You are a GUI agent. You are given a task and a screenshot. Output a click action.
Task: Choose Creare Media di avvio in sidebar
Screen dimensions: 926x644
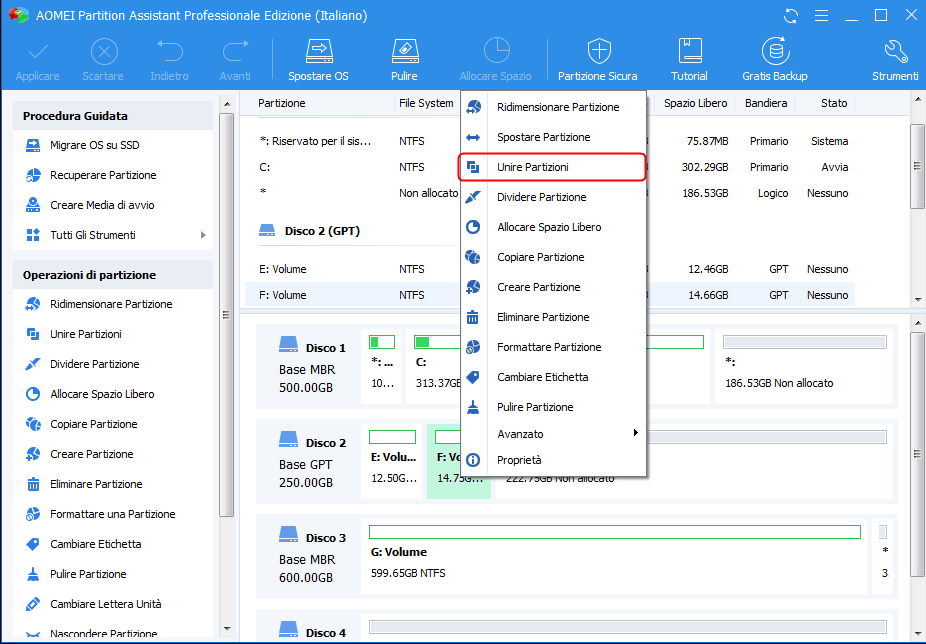click(x=102, y=205)
